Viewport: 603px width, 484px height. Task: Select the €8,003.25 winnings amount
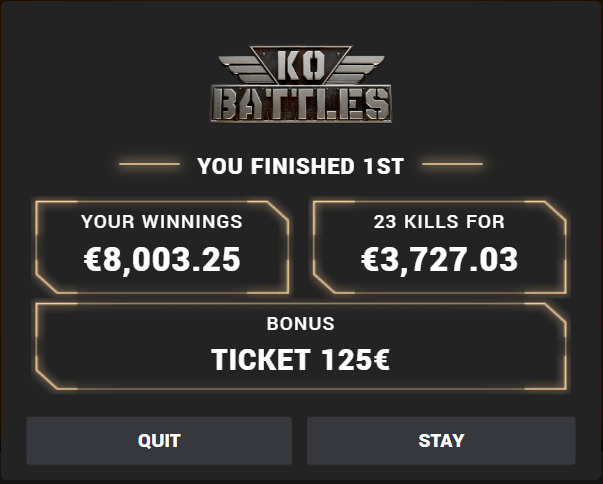tap(162, 259)
